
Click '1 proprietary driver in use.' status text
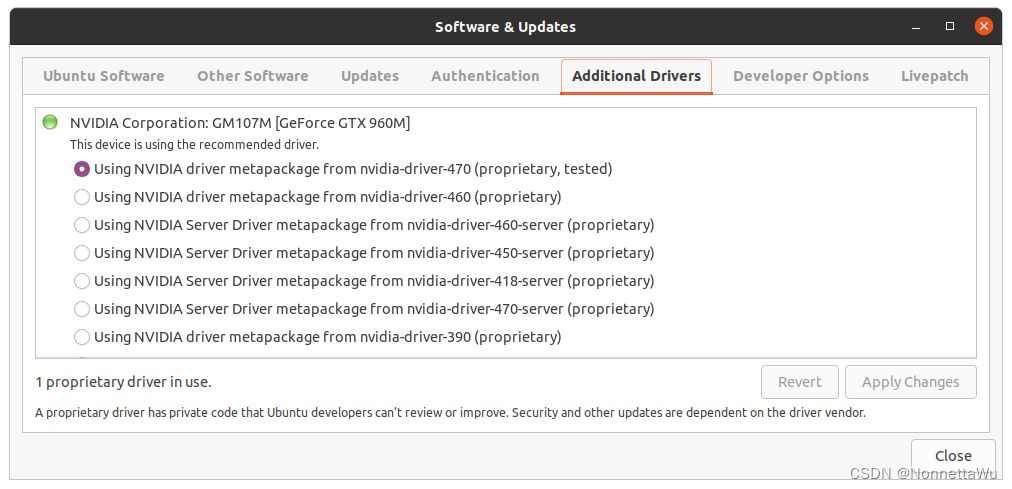pyautogui.click(x=123, y=382)
